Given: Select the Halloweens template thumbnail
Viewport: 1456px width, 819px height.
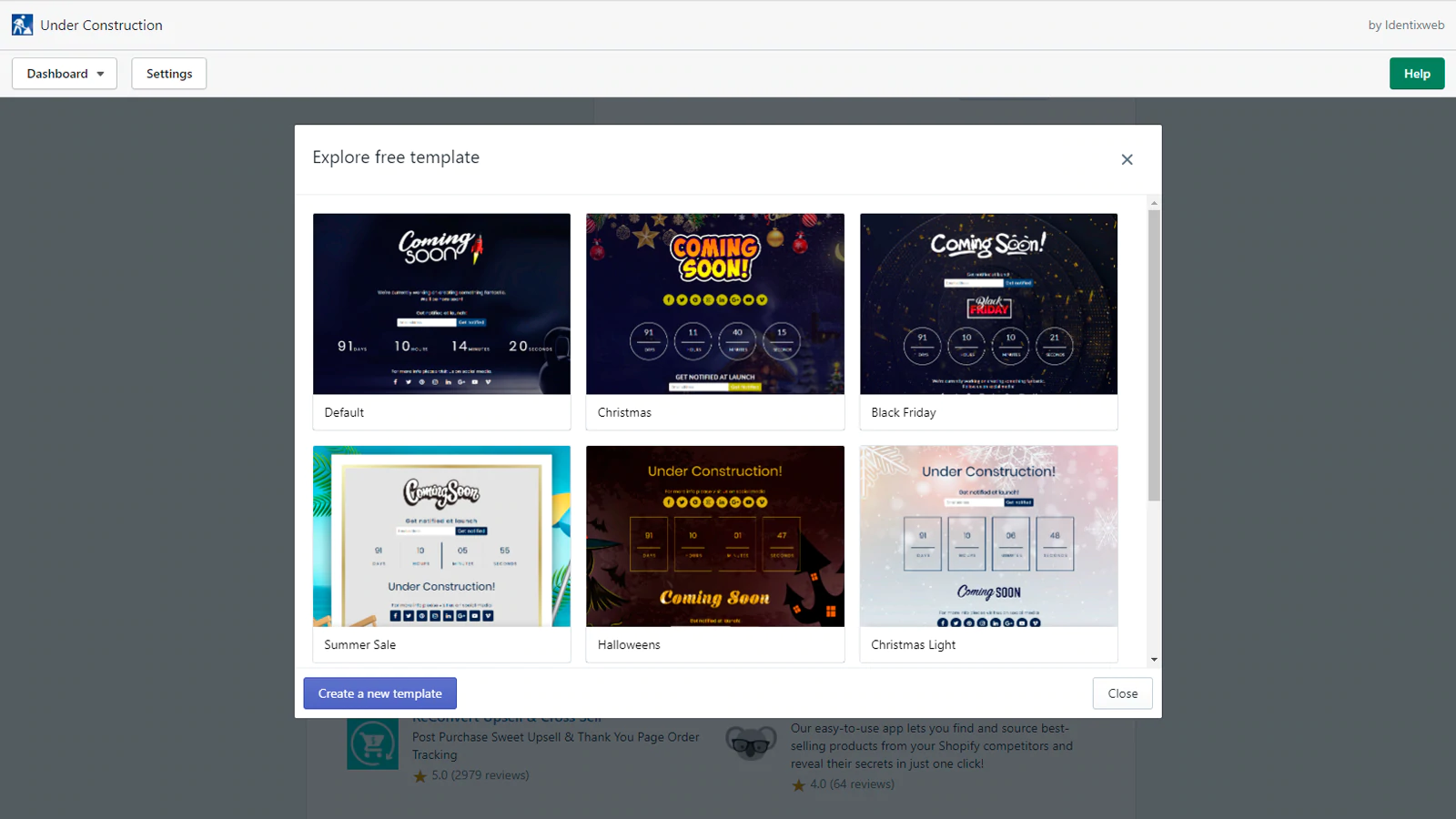Looking at the screenshot, I should (x=715, y=536).
